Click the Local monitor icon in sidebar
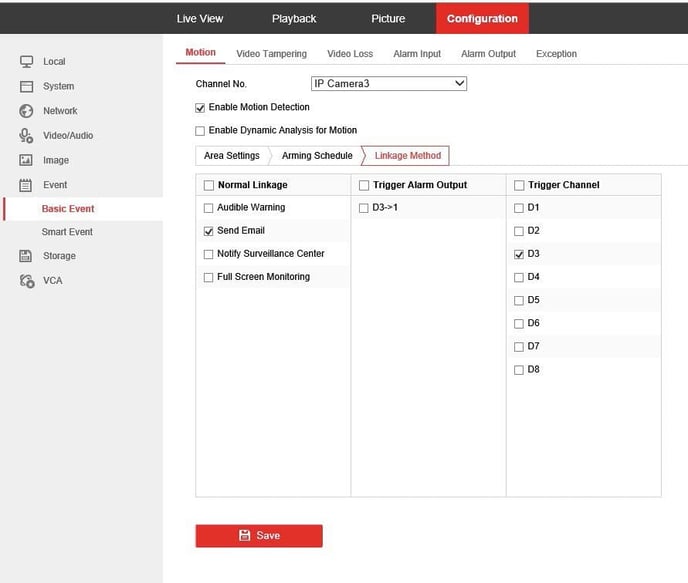 [x=27, y=62]
